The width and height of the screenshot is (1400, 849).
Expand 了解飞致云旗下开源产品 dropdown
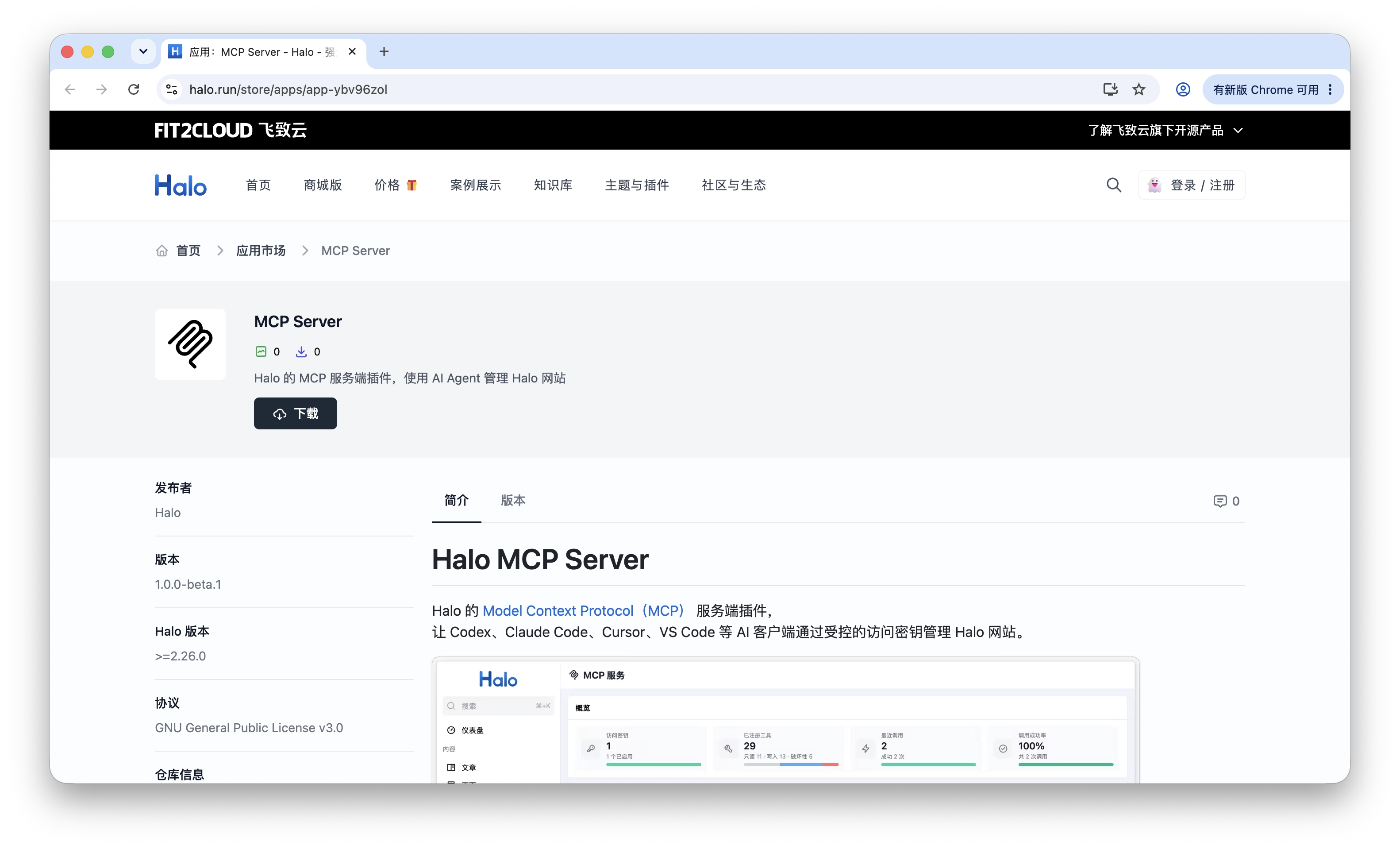click(x=1165, y=130)
